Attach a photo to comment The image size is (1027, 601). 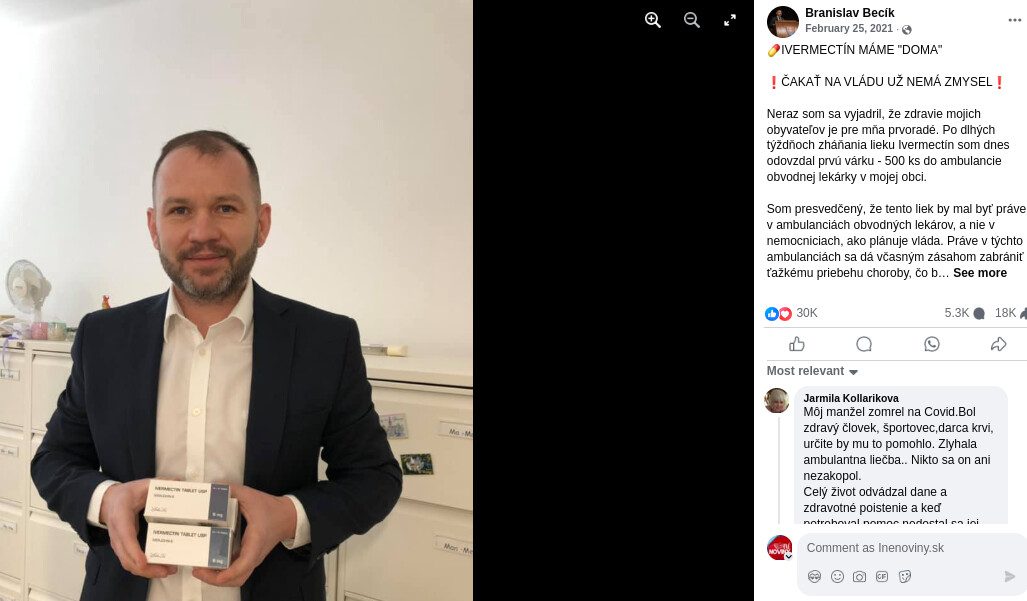click(x=859, y=576)
